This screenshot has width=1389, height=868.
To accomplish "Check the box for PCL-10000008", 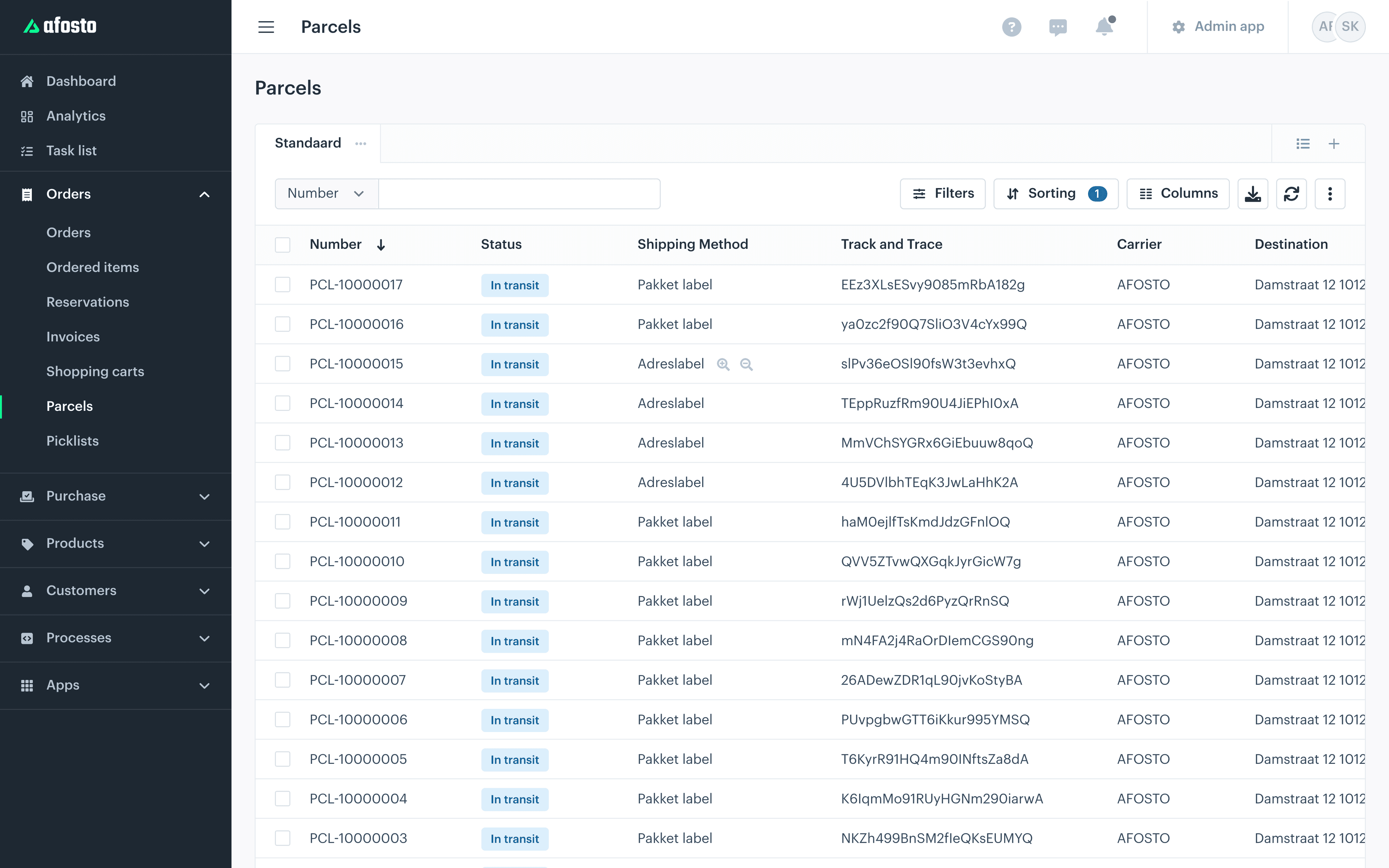I will tap(283, 641).
